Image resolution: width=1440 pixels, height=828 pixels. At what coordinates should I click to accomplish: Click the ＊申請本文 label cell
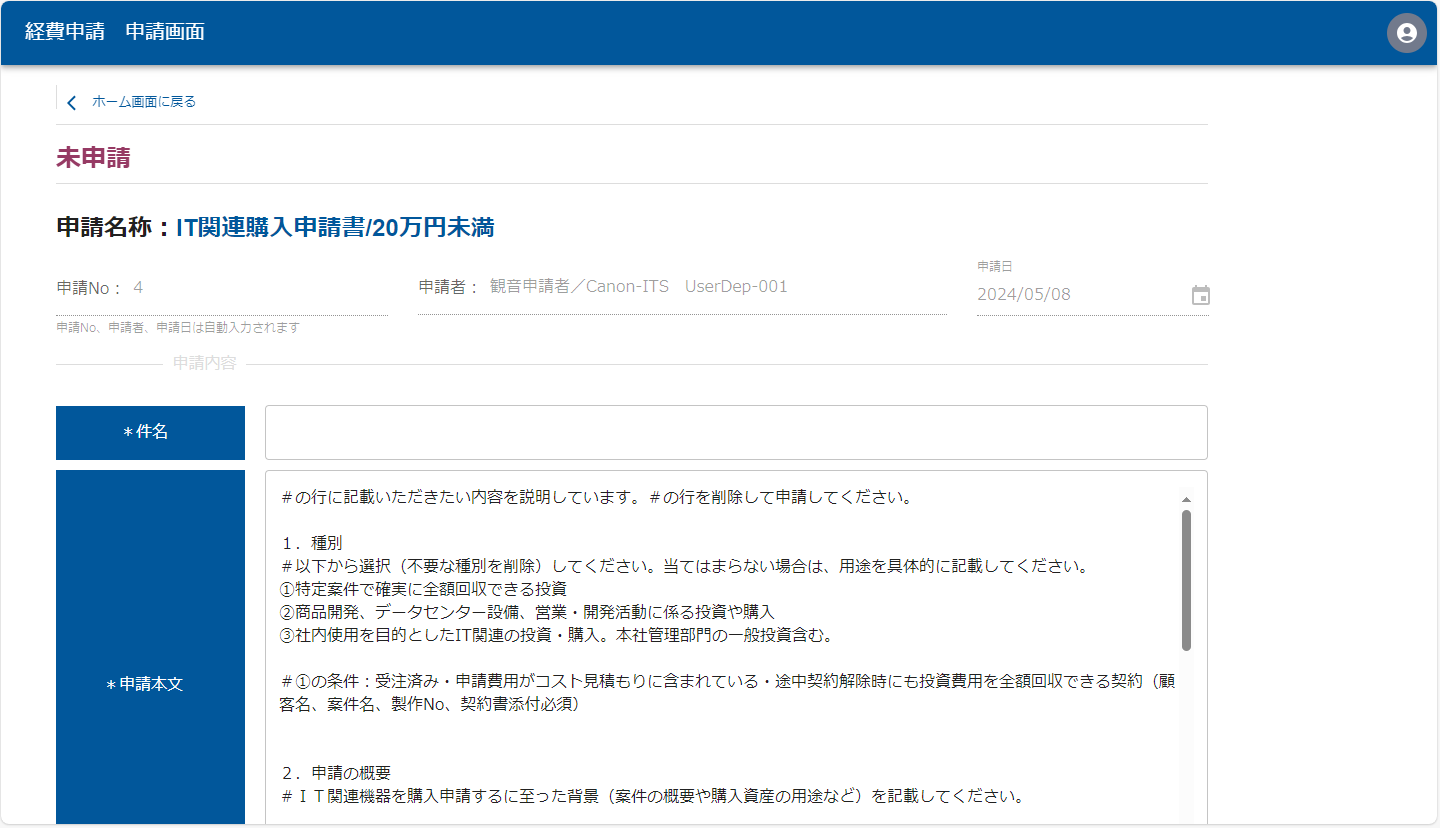click(x=150, y=648)
